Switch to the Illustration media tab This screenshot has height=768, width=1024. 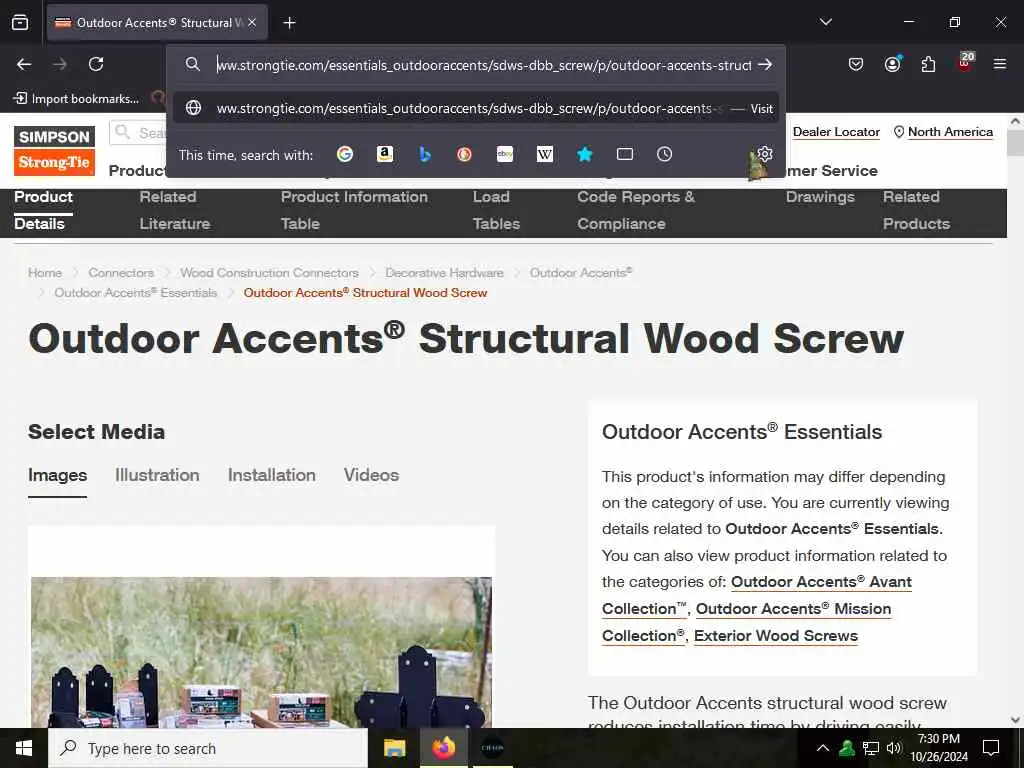click(x=157, y=475)
